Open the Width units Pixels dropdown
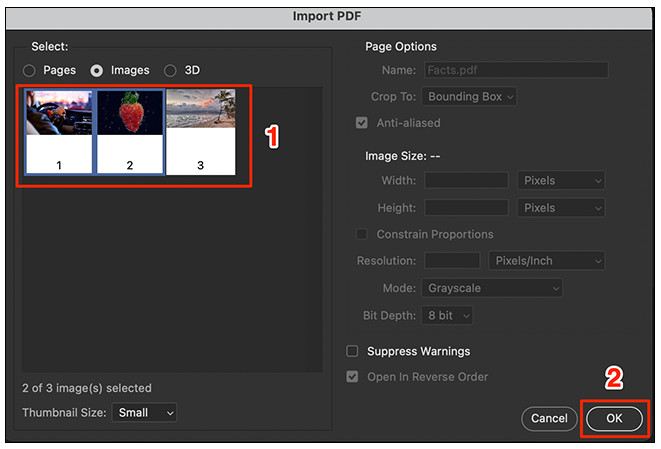661x449 pixels. [x=561, y=181]
